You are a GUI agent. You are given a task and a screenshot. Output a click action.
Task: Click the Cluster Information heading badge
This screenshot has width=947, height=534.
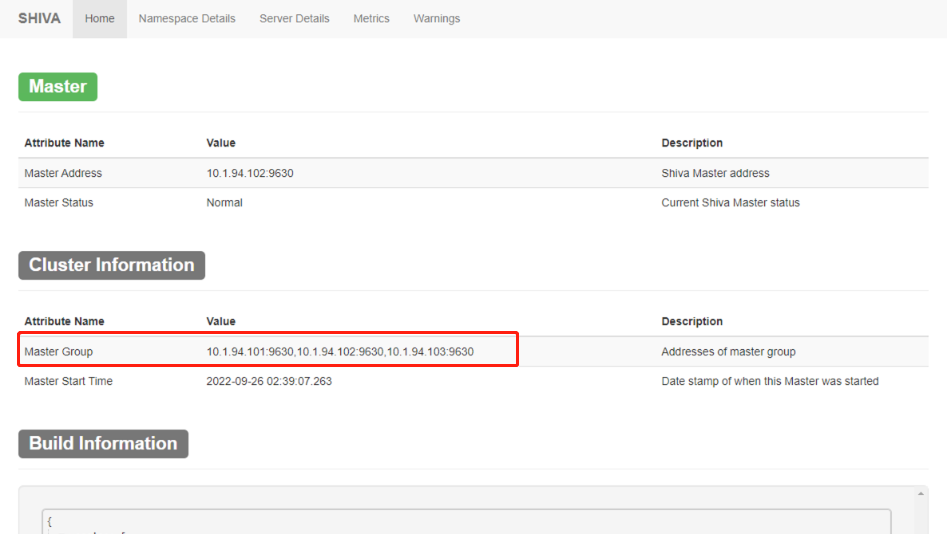[x=111, y=265]
